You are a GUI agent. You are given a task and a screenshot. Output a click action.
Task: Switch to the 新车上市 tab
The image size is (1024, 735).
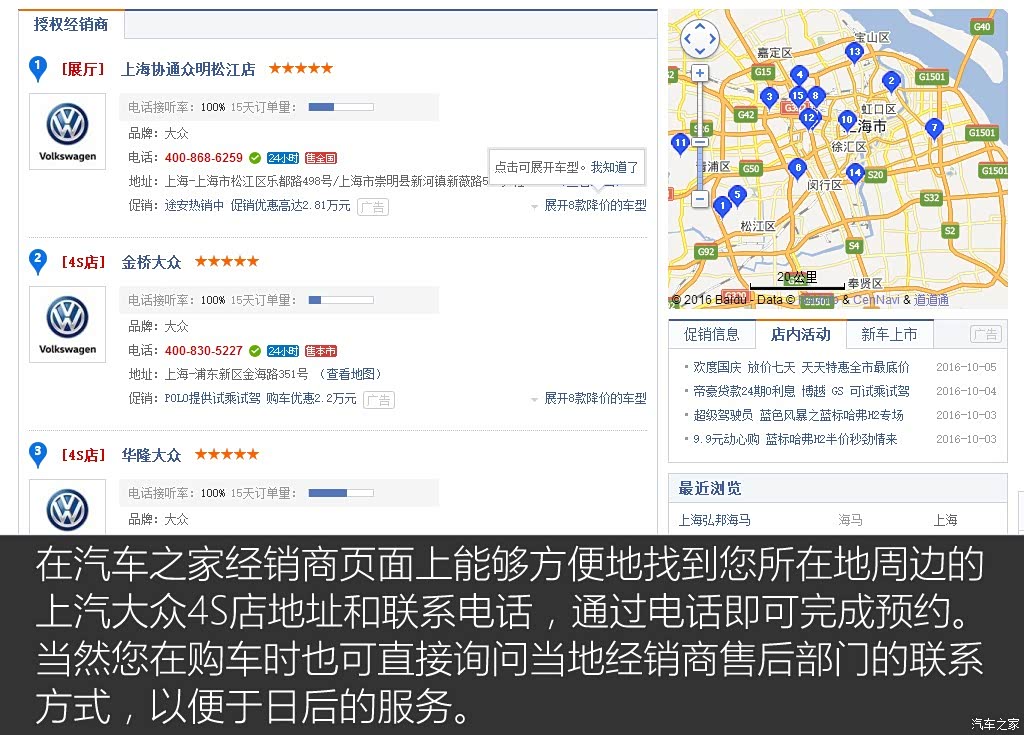click(889, 335)
